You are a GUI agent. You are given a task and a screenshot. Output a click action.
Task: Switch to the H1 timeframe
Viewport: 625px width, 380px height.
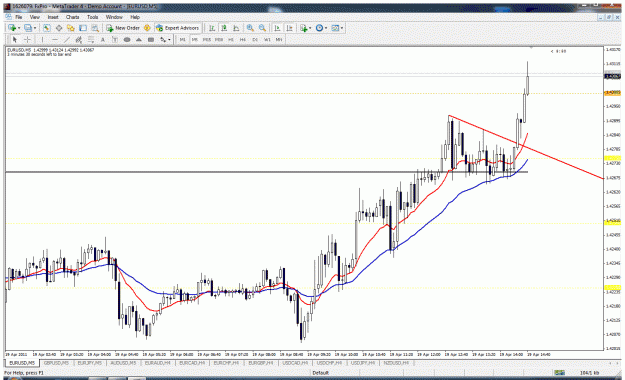230,39
